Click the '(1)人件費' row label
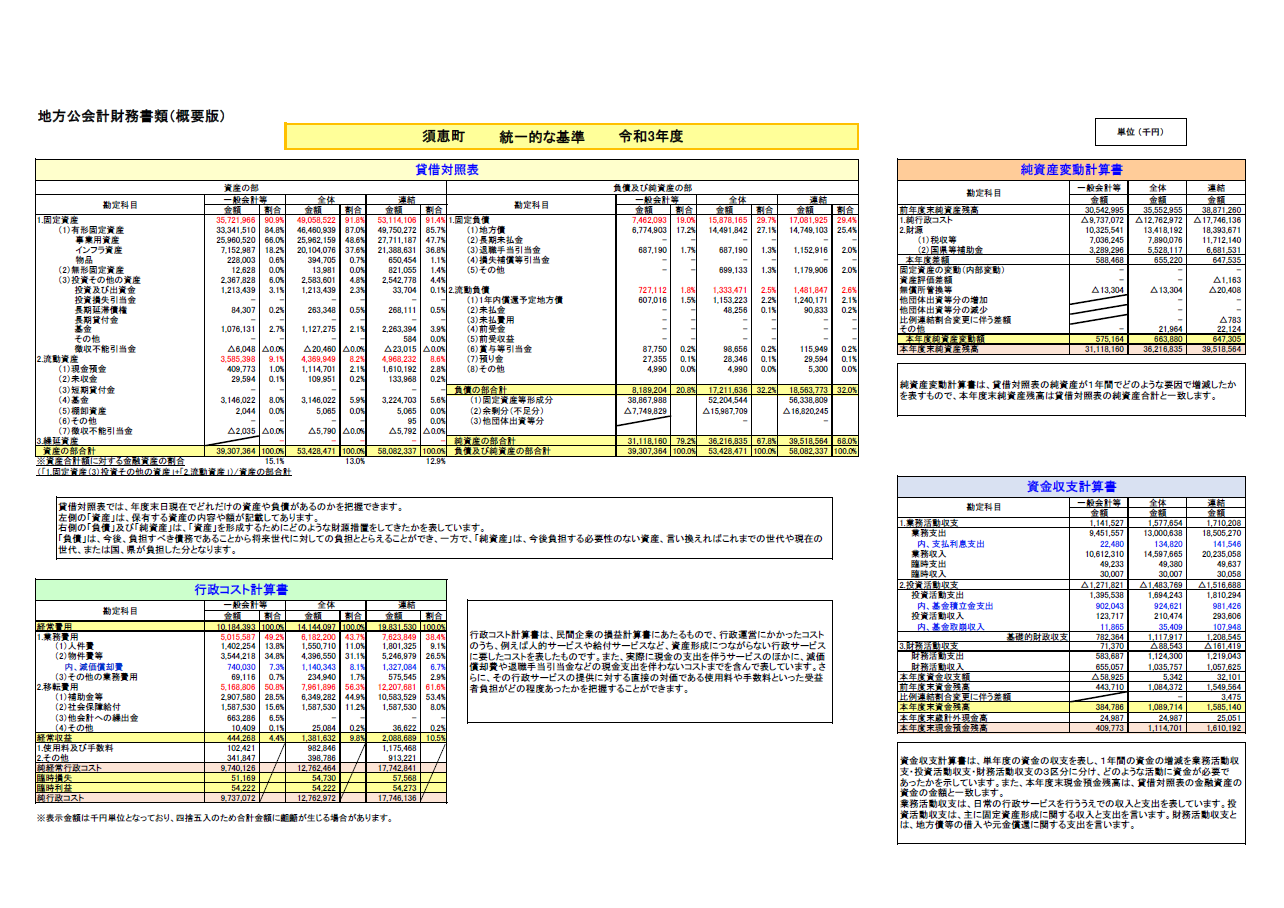The width and height of the screenshot is (1284, 908). coord(78,646)
